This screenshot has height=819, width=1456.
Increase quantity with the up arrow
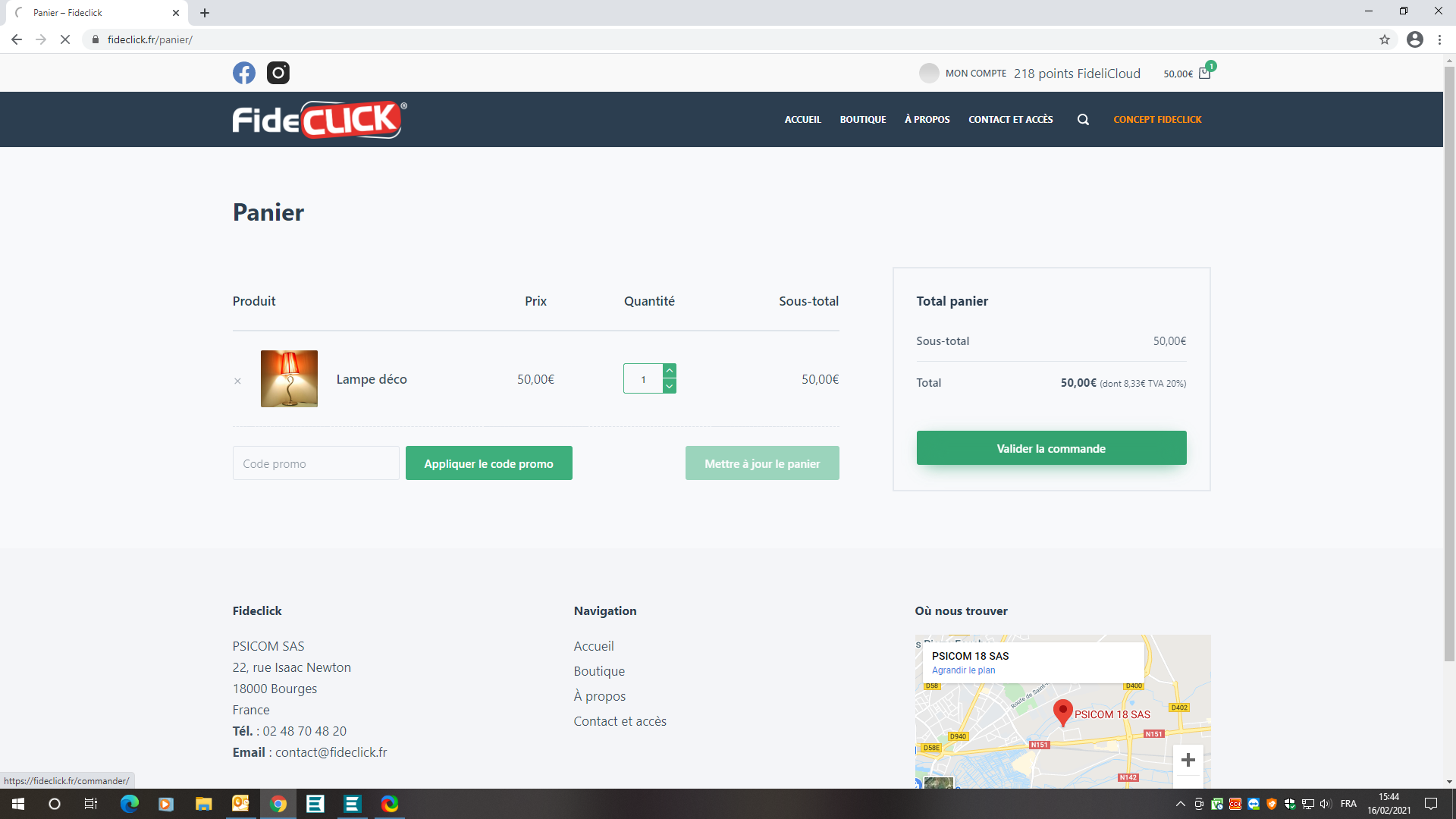tap(670, 371)
